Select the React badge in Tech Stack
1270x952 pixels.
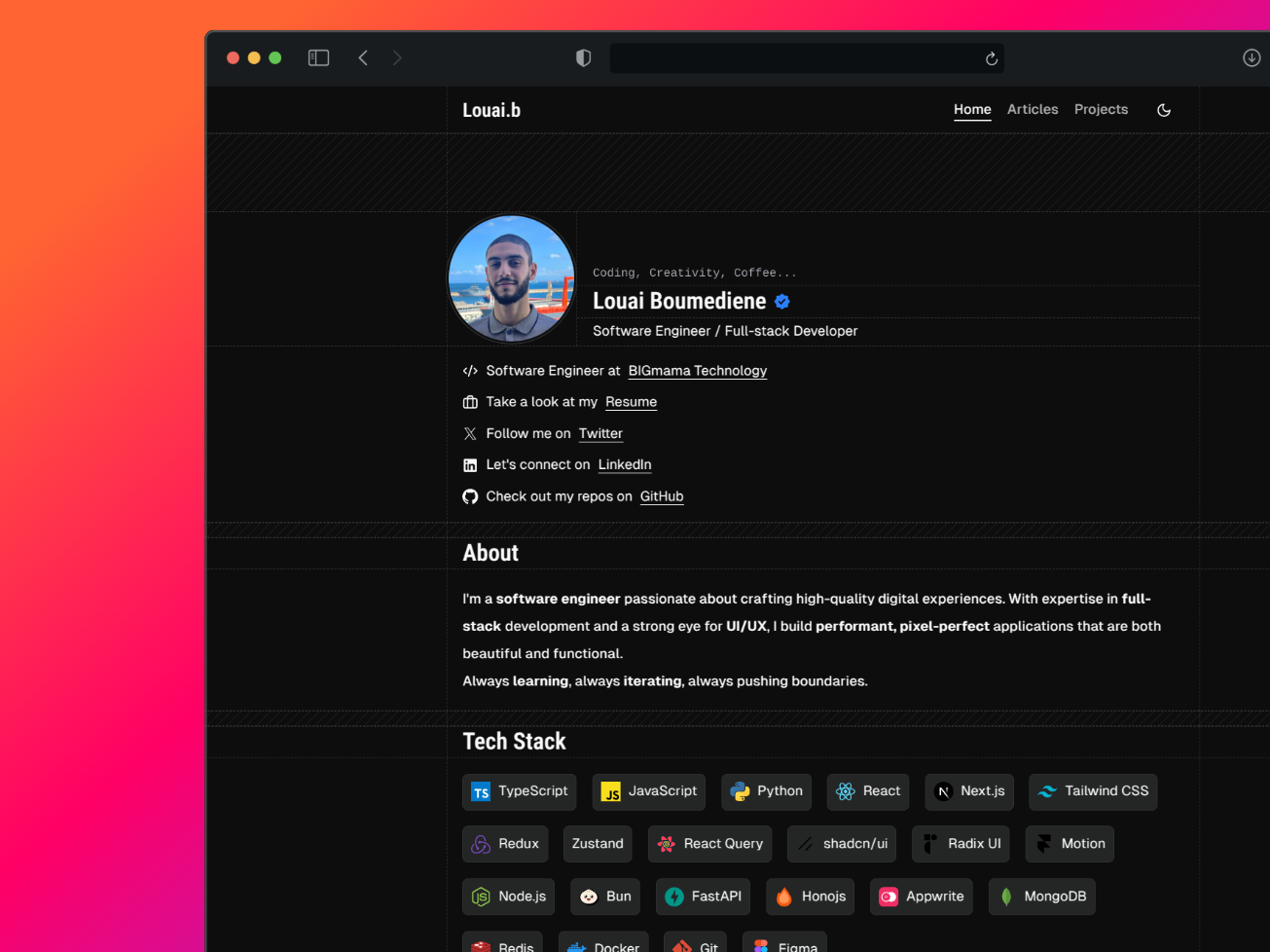[867, 791]
